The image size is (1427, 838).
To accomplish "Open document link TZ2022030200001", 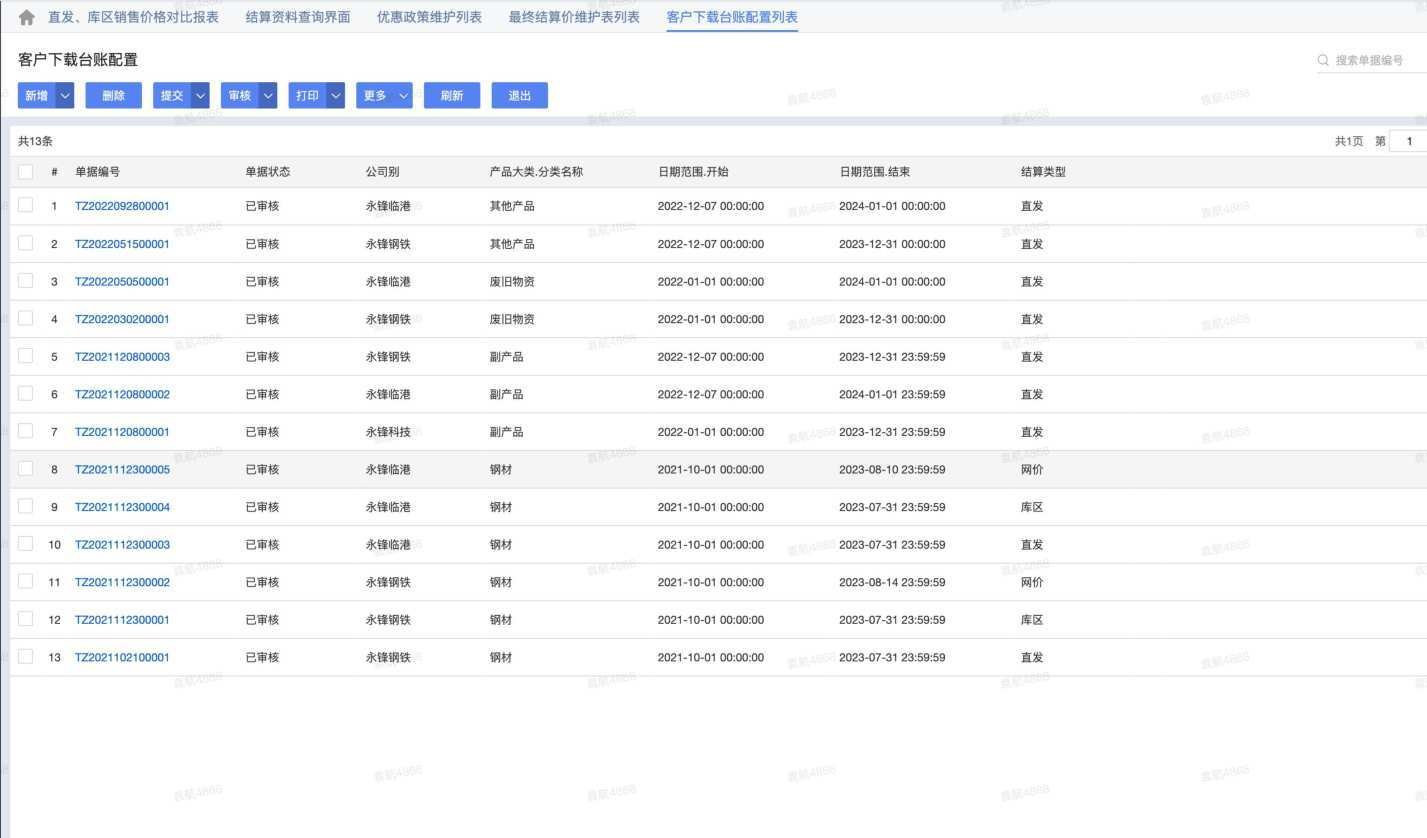I will click(122, 319).
